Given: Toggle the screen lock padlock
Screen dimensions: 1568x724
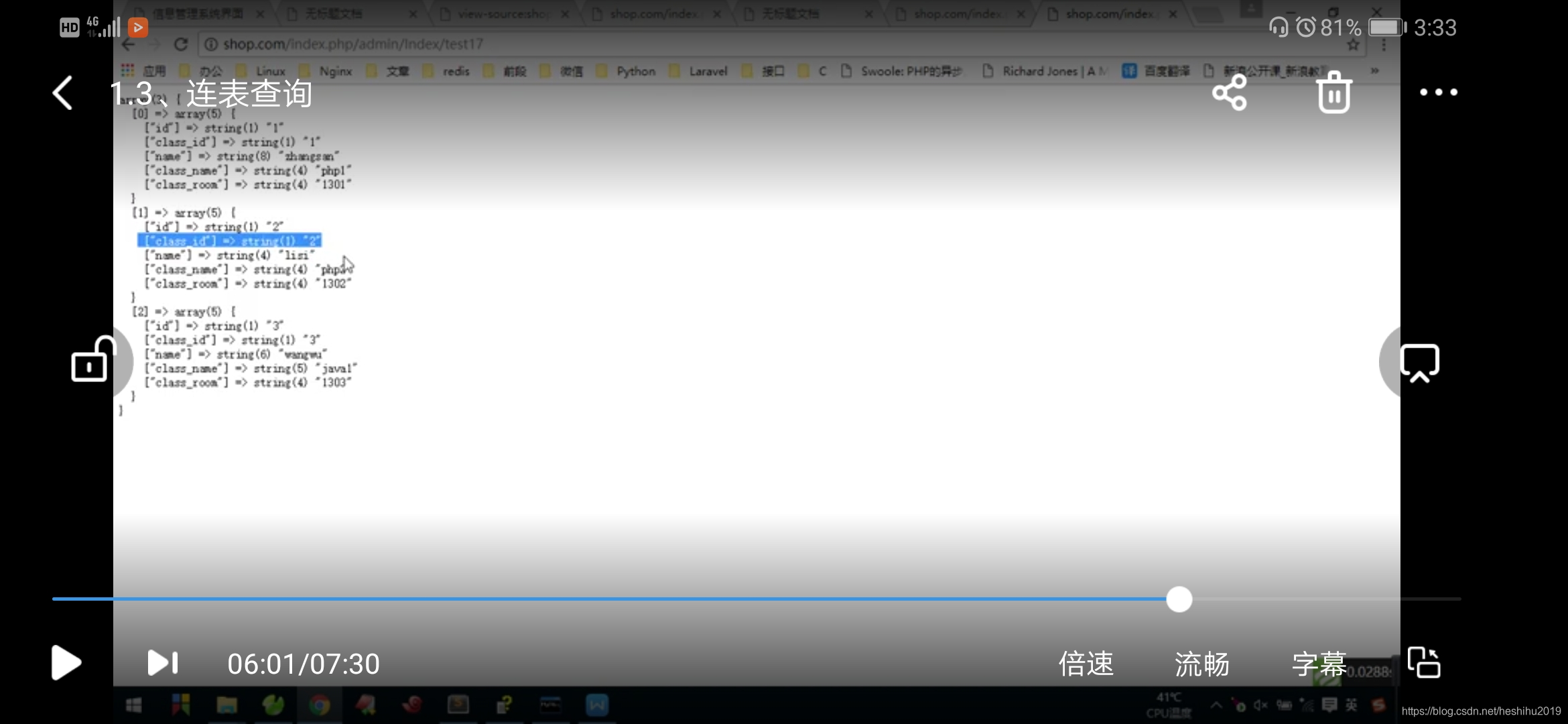Looking at the screenshot, I should click(x=92, y=359).
